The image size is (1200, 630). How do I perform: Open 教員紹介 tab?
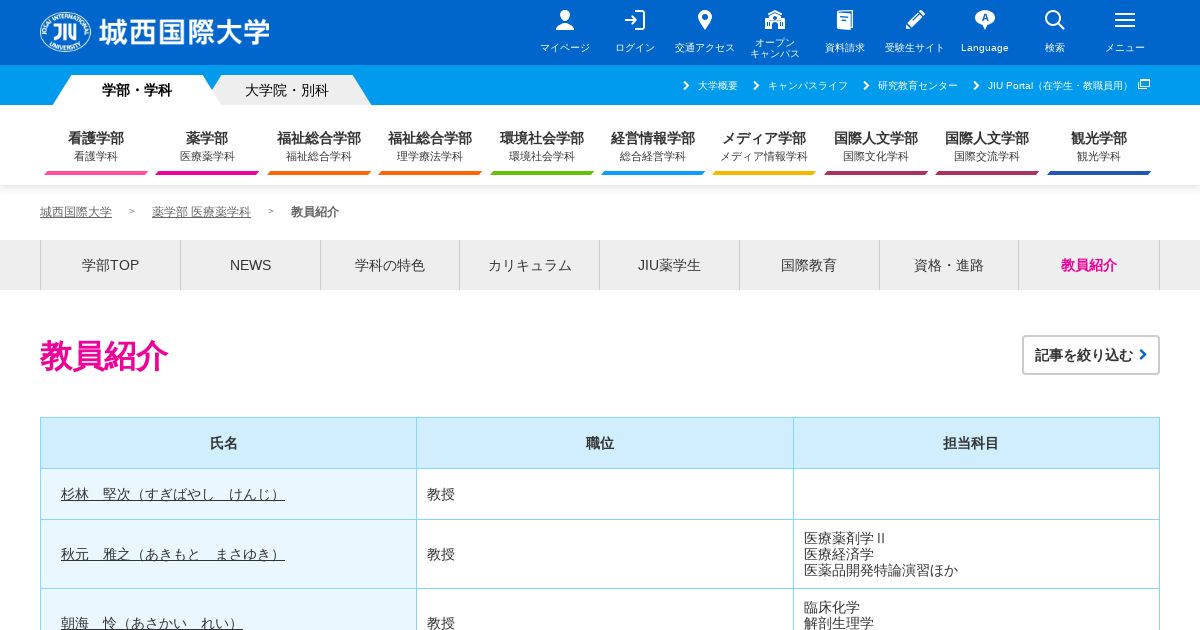(1089, 265)
